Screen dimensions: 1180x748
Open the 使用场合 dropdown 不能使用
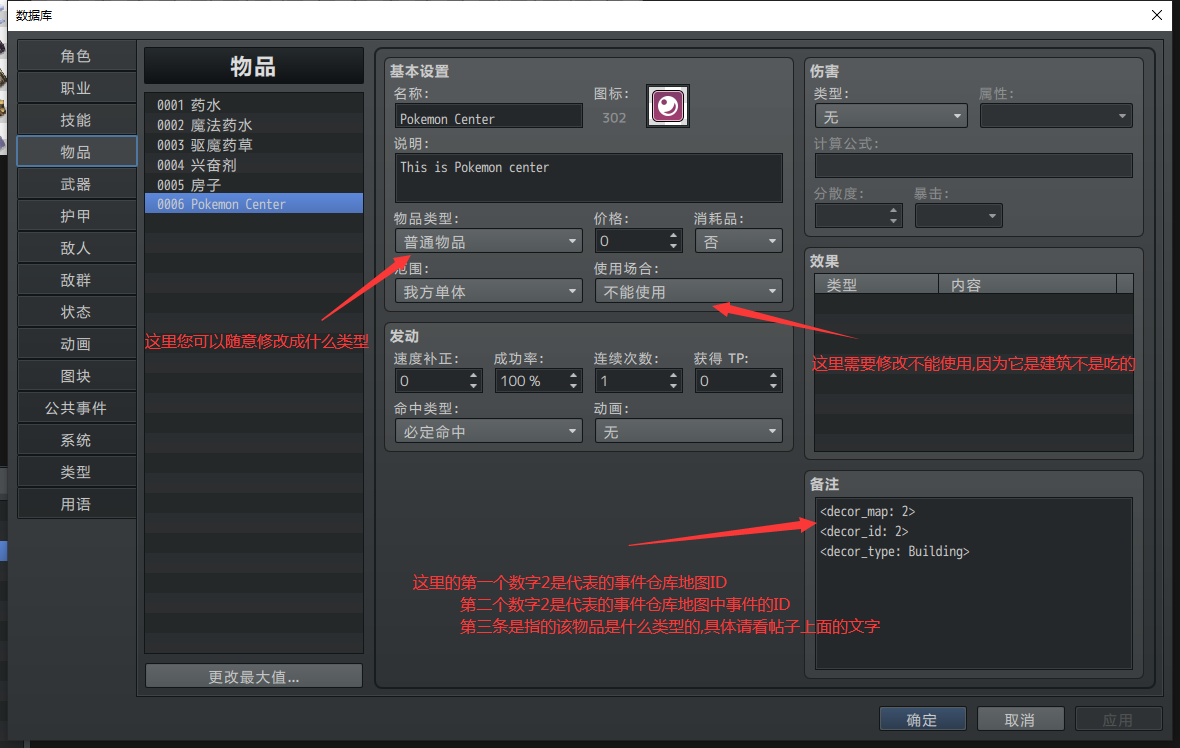tap(688, 292)
